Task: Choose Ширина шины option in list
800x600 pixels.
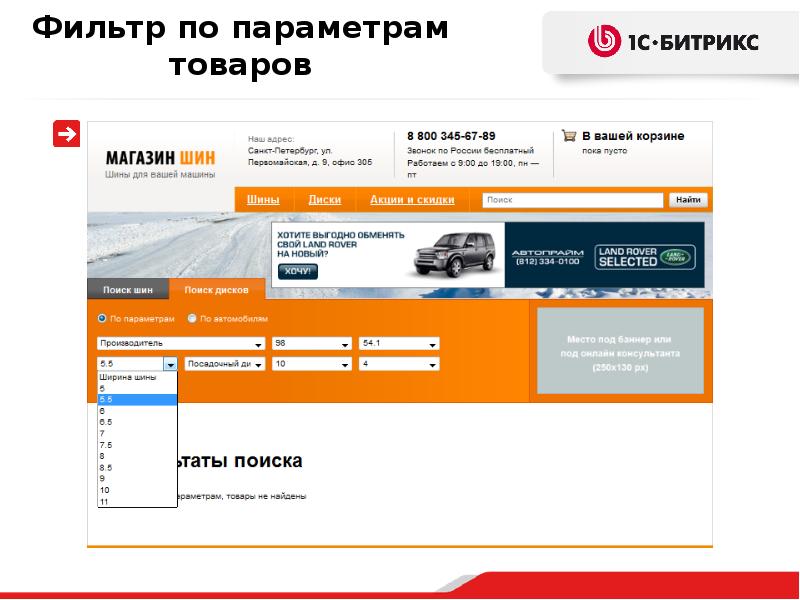Action: [x=137, y=378]
